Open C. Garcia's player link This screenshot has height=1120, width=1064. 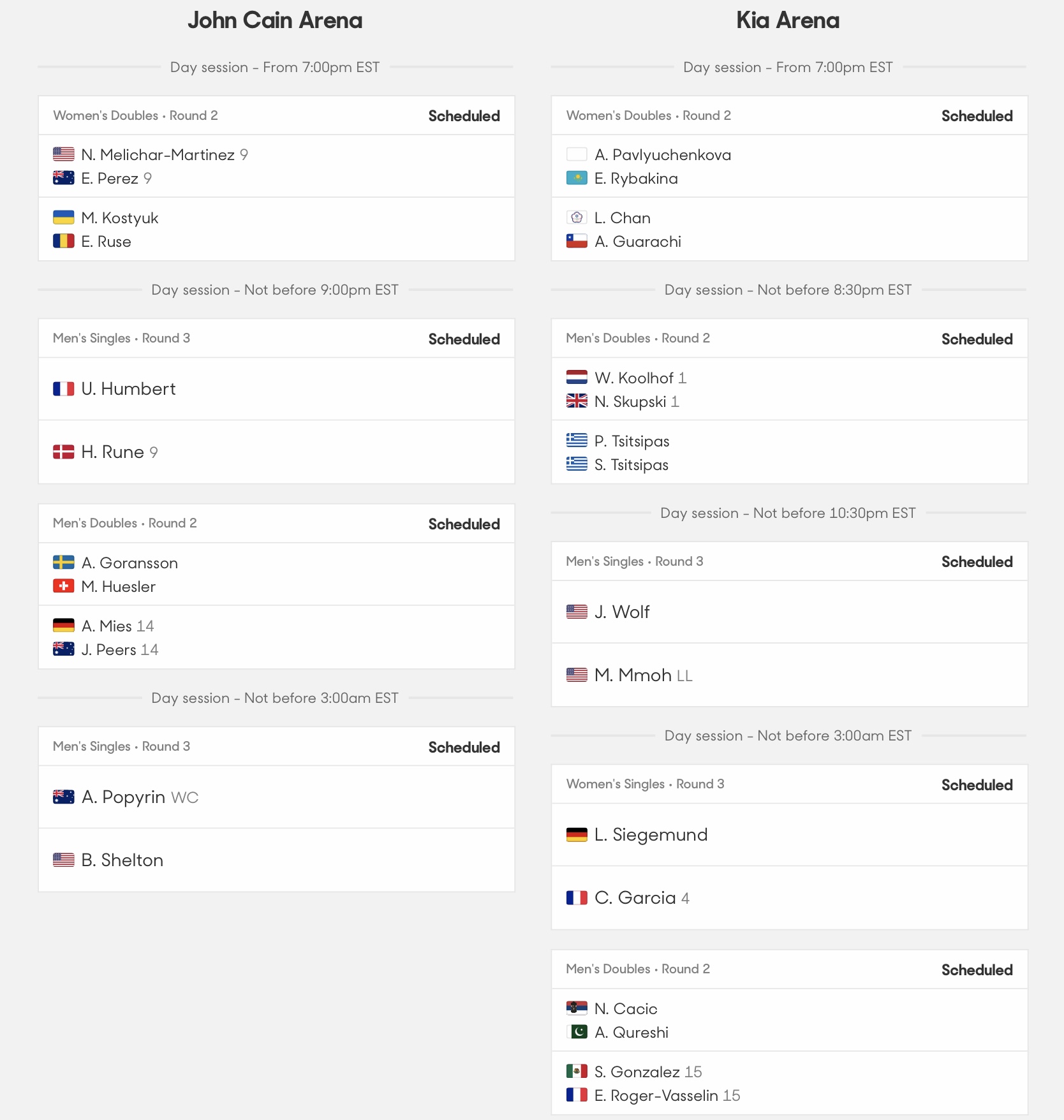(x=635, y=898)
